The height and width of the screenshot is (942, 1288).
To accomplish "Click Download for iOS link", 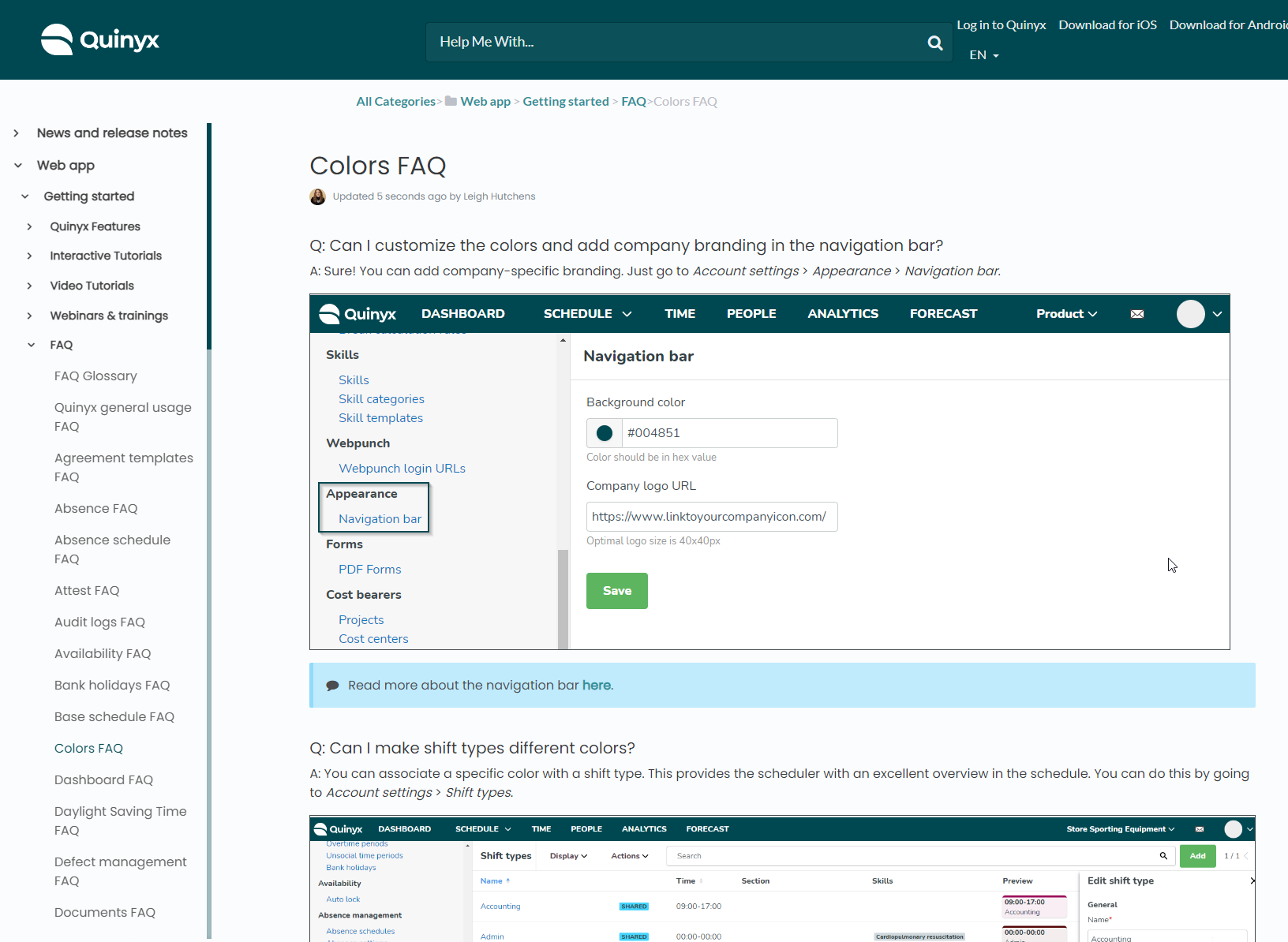I will pos(1107,25).
